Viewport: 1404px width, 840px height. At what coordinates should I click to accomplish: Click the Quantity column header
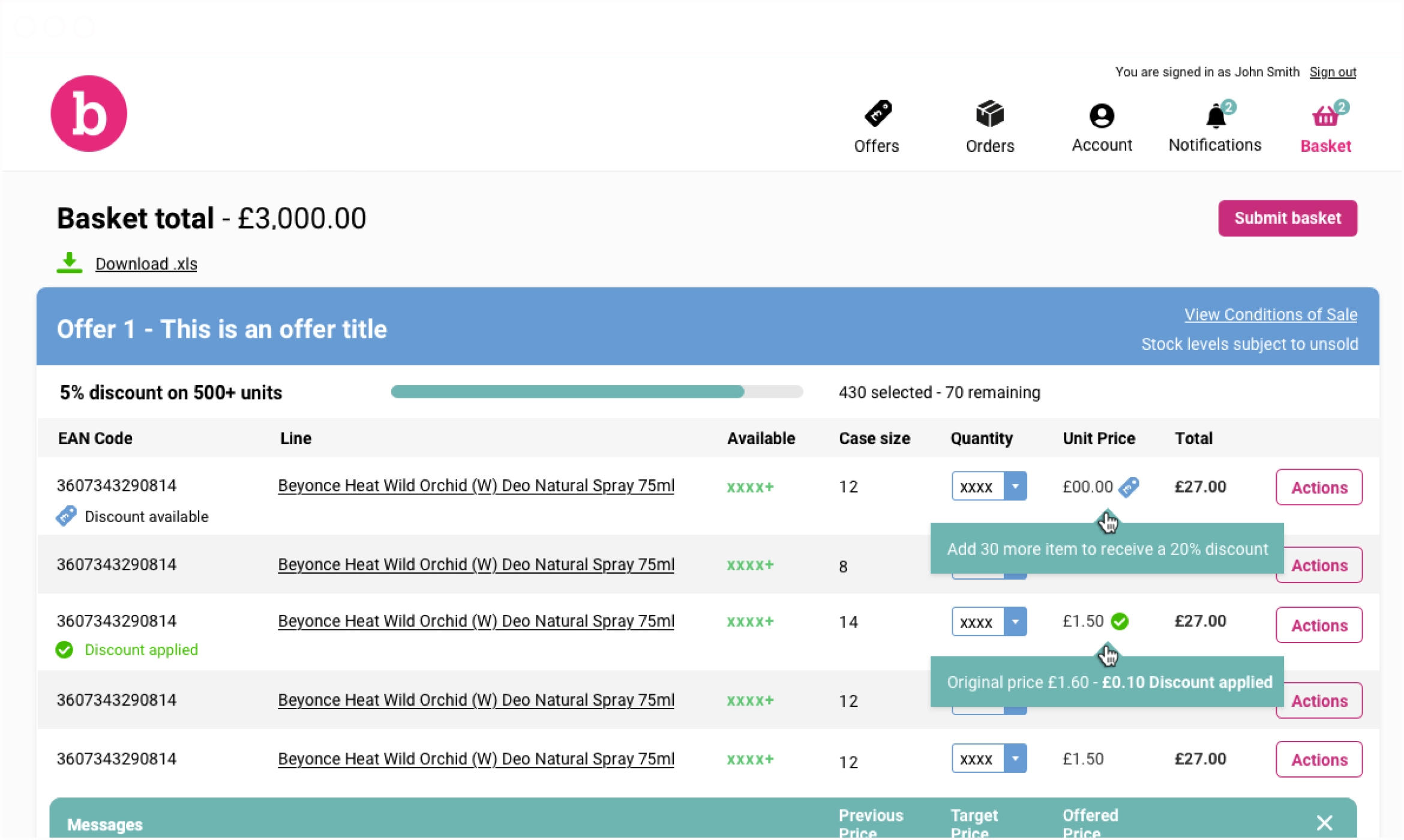tap(982, 439)
